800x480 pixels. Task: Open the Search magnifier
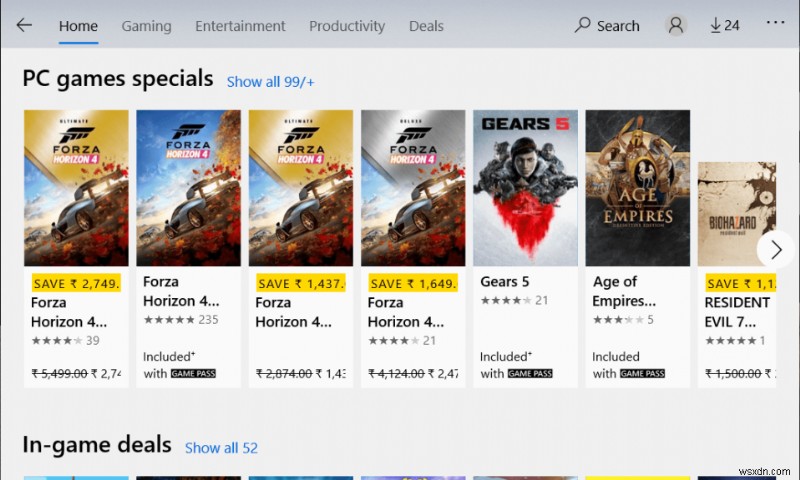(x=584, y=26)
